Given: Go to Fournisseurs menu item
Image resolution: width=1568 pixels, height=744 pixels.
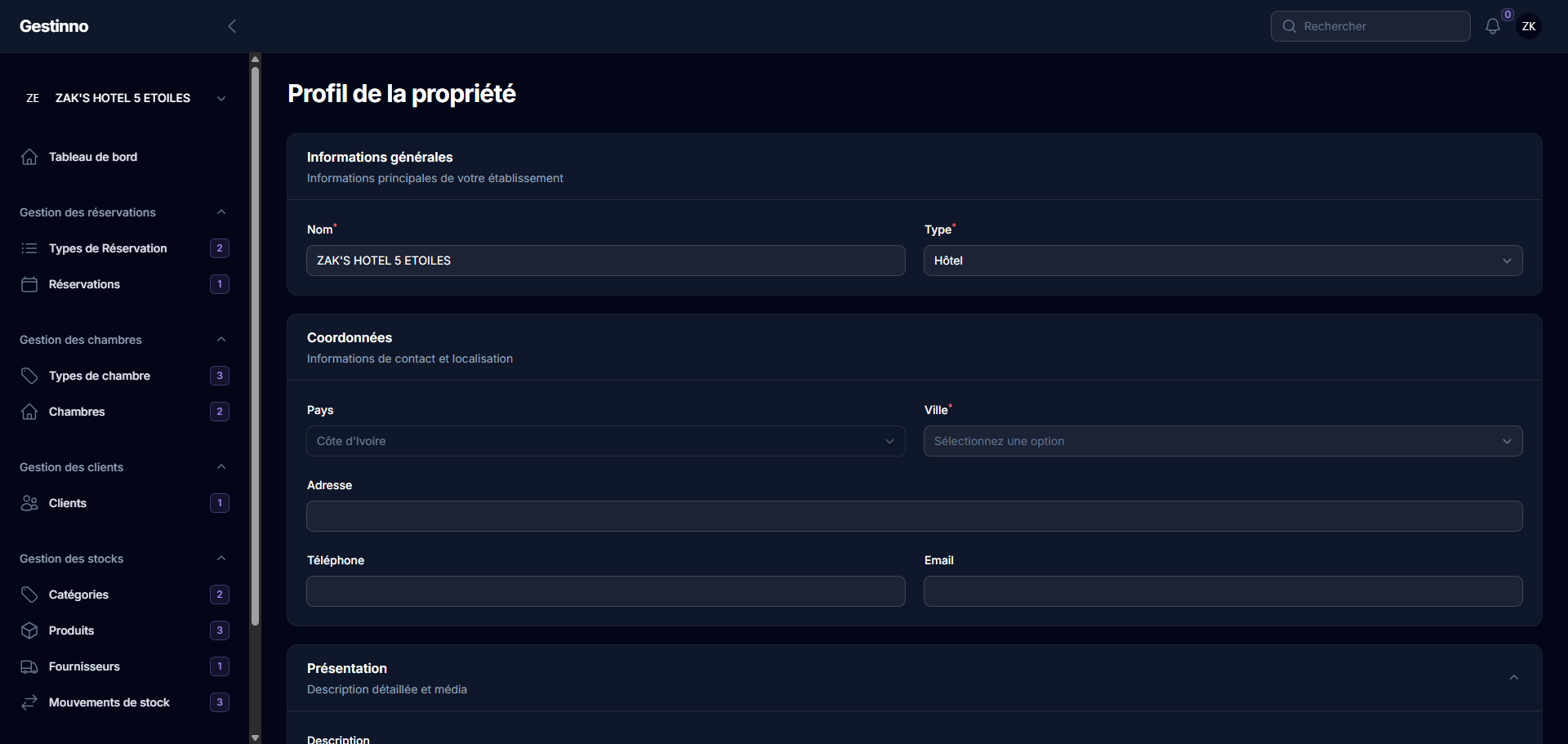Looking at the screenshot, I should coord(124,666).
